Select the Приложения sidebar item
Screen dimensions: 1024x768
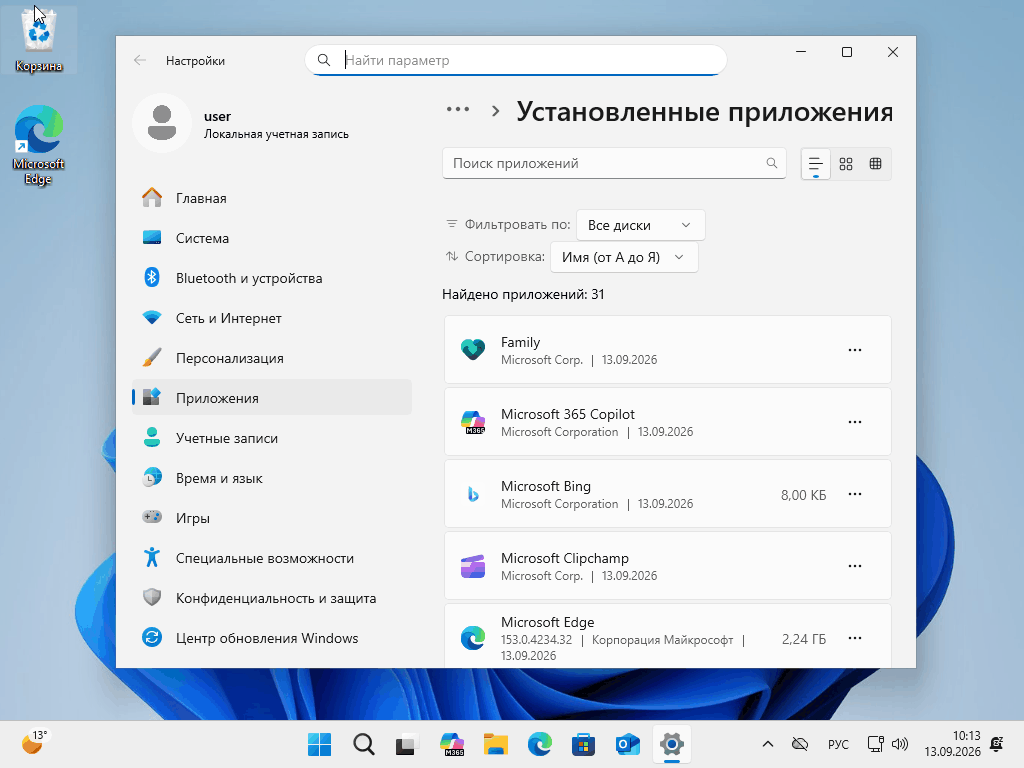click(272, 398)
